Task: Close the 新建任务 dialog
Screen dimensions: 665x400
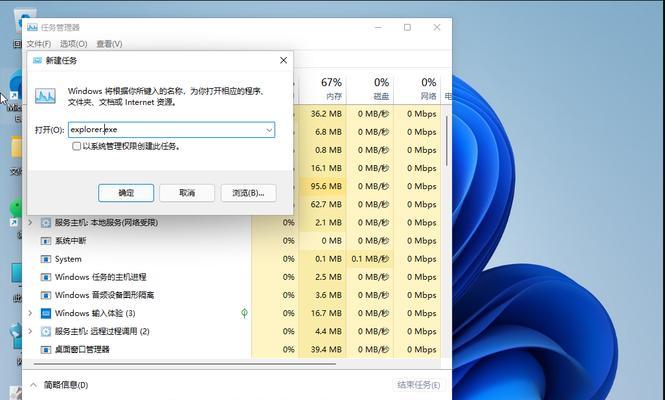Action: click(x=283, y=61)
